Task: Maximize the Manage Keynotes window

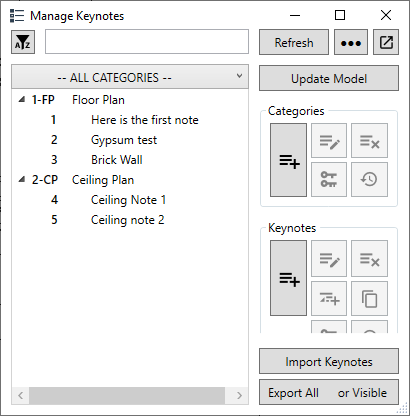Action: coord(340,15)
